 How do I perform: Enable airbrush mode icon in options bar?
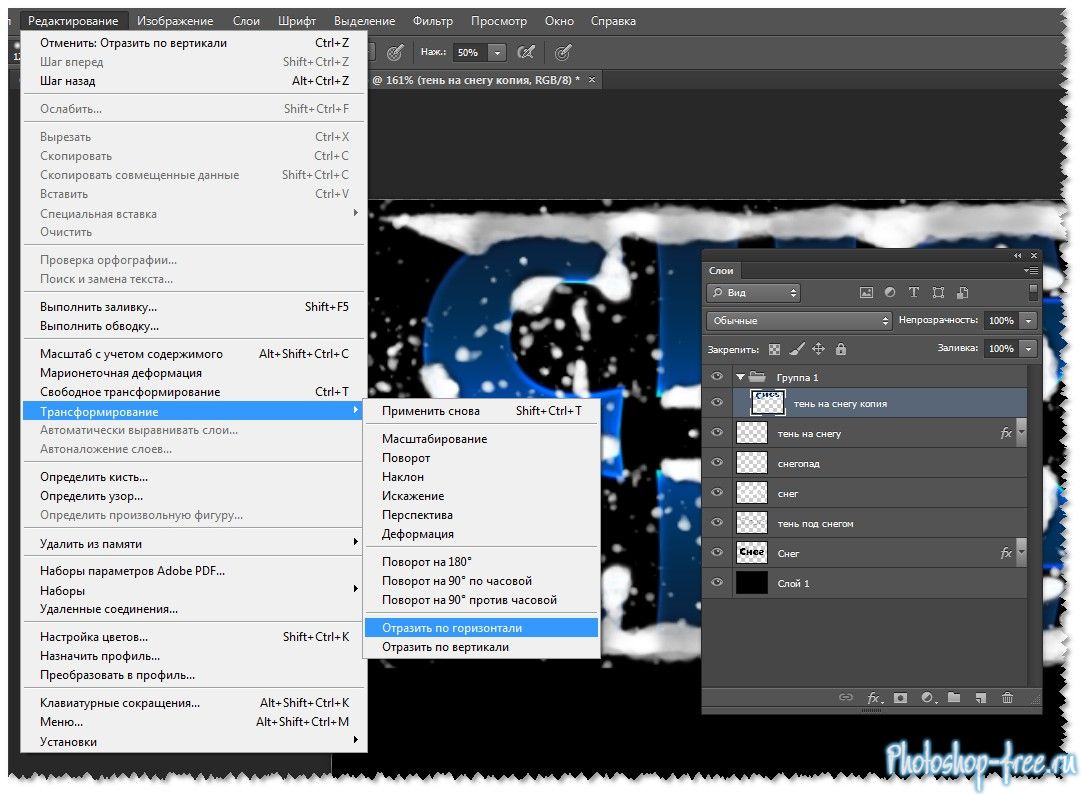(x=526, y=52)
